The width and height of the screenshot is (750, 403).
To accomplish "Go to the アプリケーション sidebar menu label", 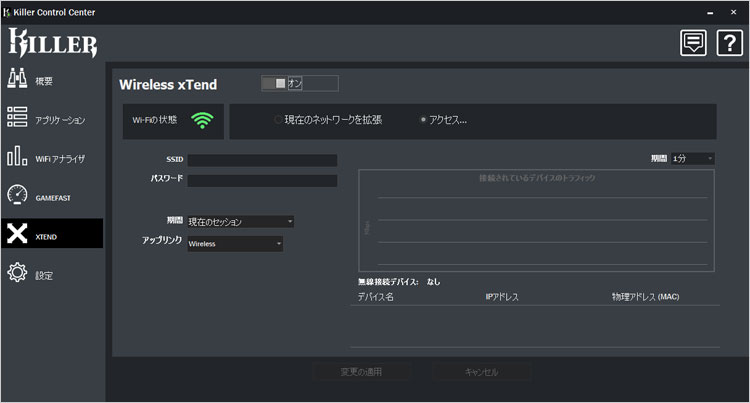I will 60,120.
